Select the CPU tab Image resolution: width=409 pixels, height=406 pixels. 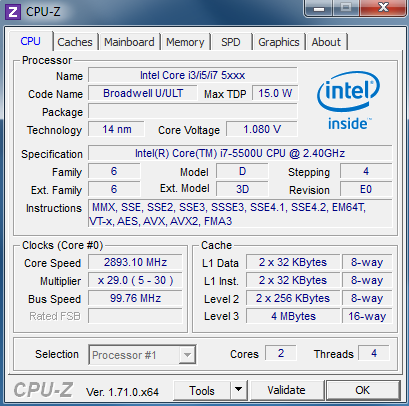click(x=31, y=41)
